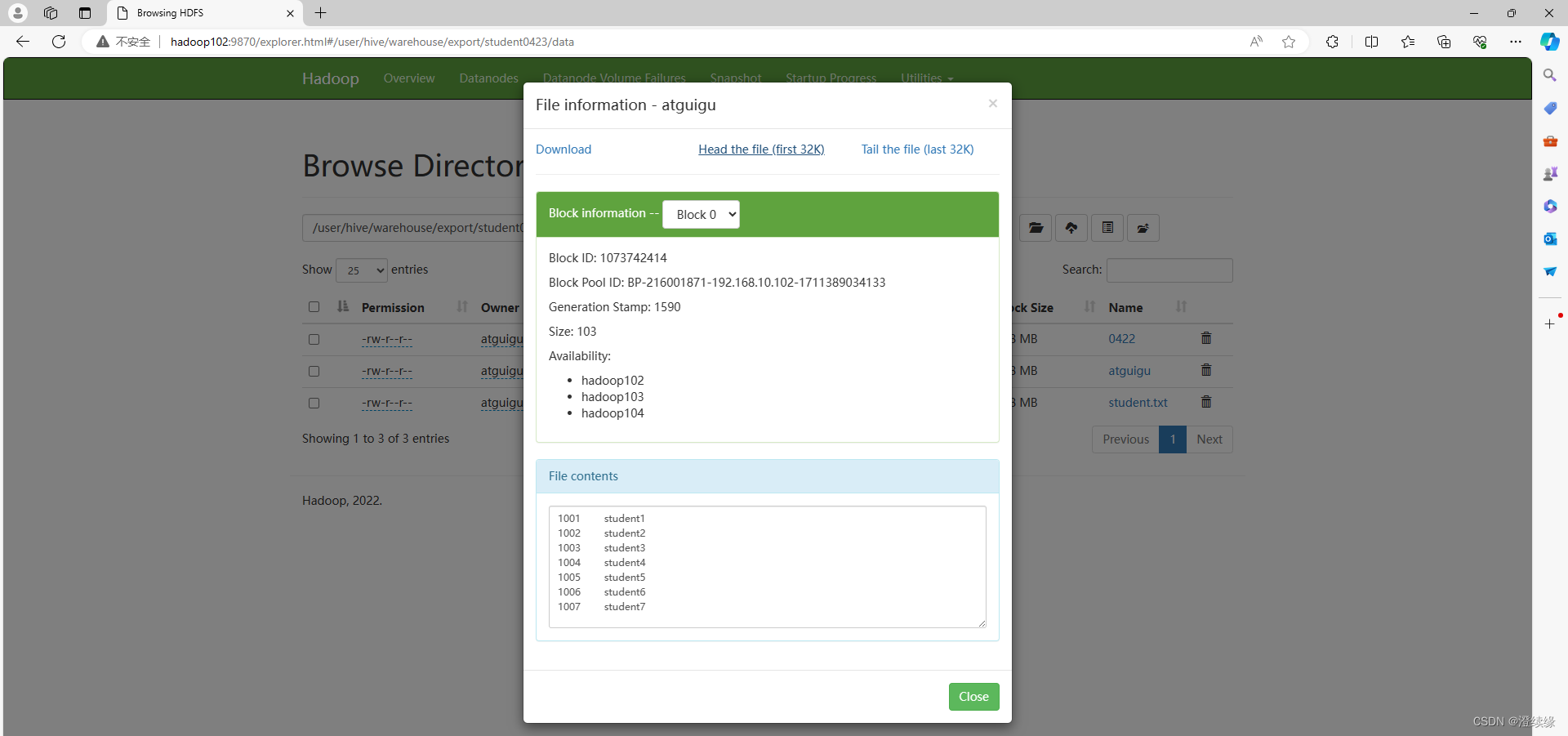1568x736 pixels.
Task: Click the Hadoop brand link
Action: click(x=331, y=78)
